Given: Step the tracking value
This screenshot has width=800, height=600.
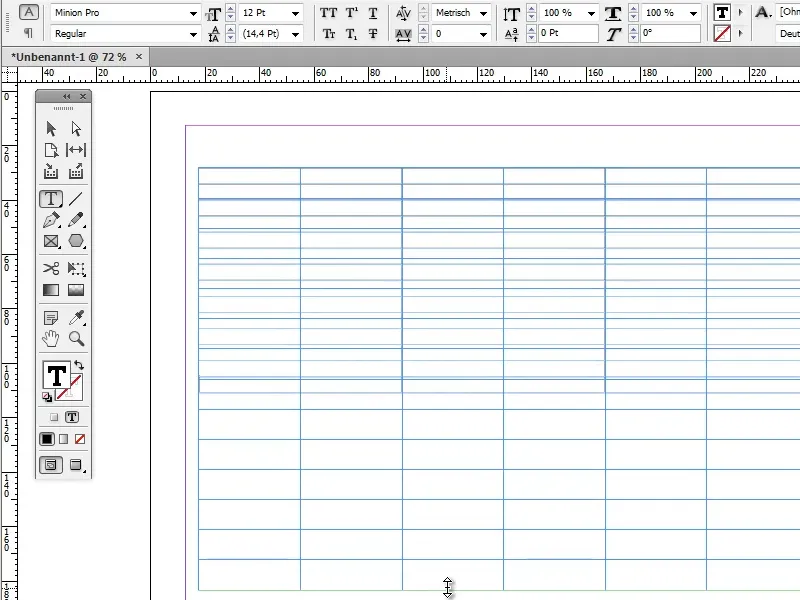Looking at the screenshot, I should pyautogui.click(x=423, y=34).
